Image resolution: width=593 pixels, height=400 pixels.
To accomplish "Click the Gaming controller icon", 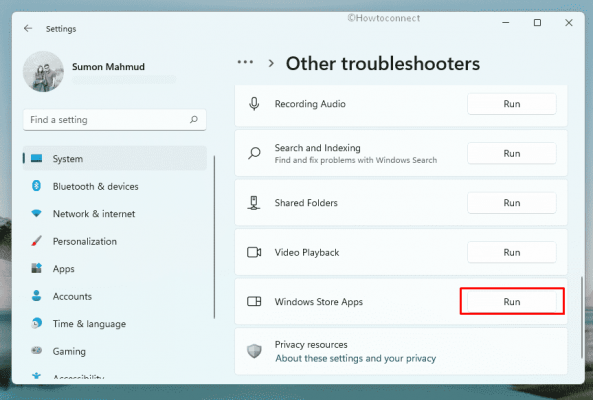I will pos(36,350).
